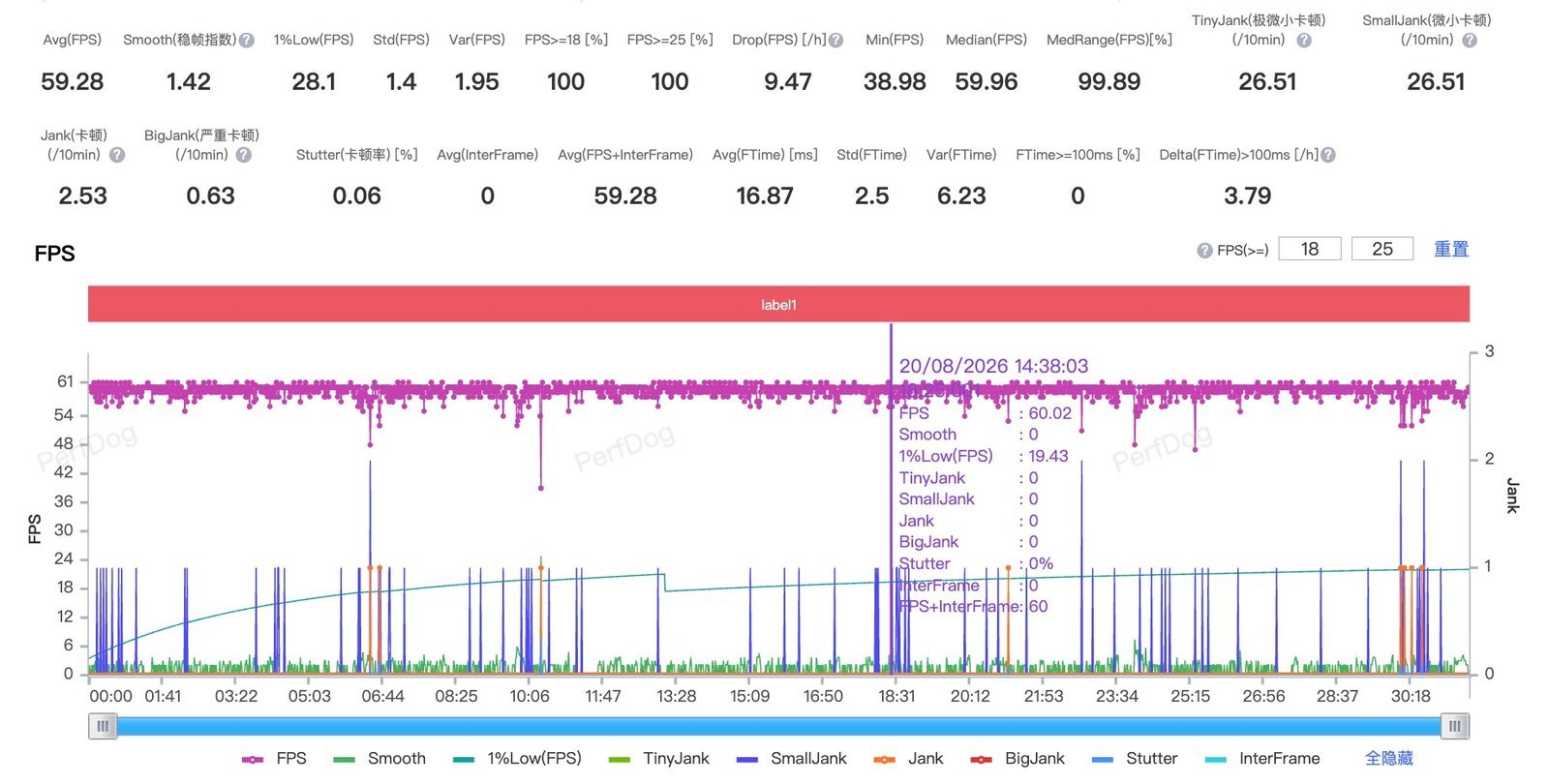This screenshot has height=784, width=1549.
Task: Select the red label1 bar
Action: (778, 304)
